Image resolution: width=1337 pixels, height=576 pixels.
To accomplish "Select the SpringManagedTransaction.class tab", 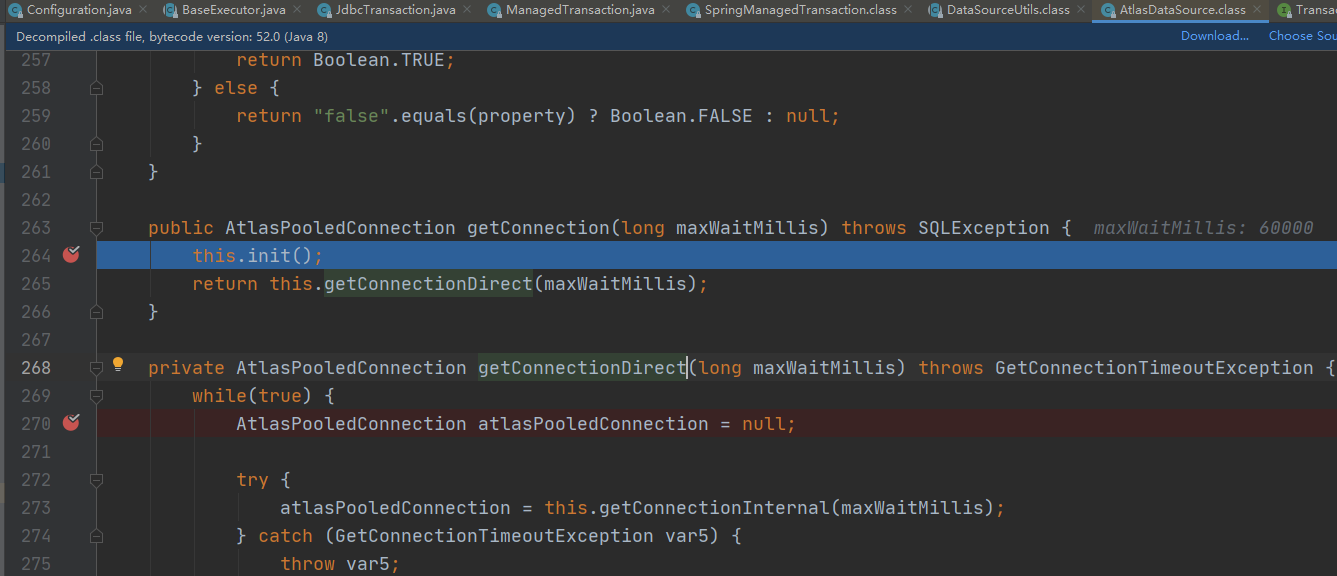I will pyautogui.click(x=800, y=10).
